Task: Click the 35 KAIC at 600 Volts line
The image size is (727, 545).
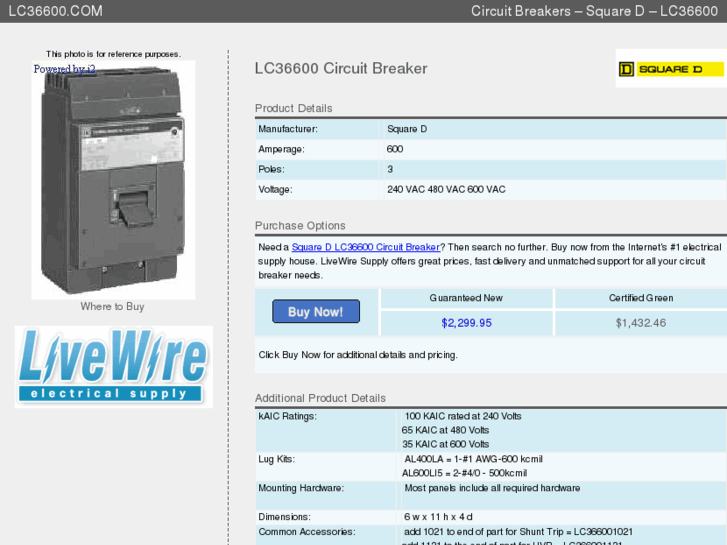Action: tap(445, 444)
